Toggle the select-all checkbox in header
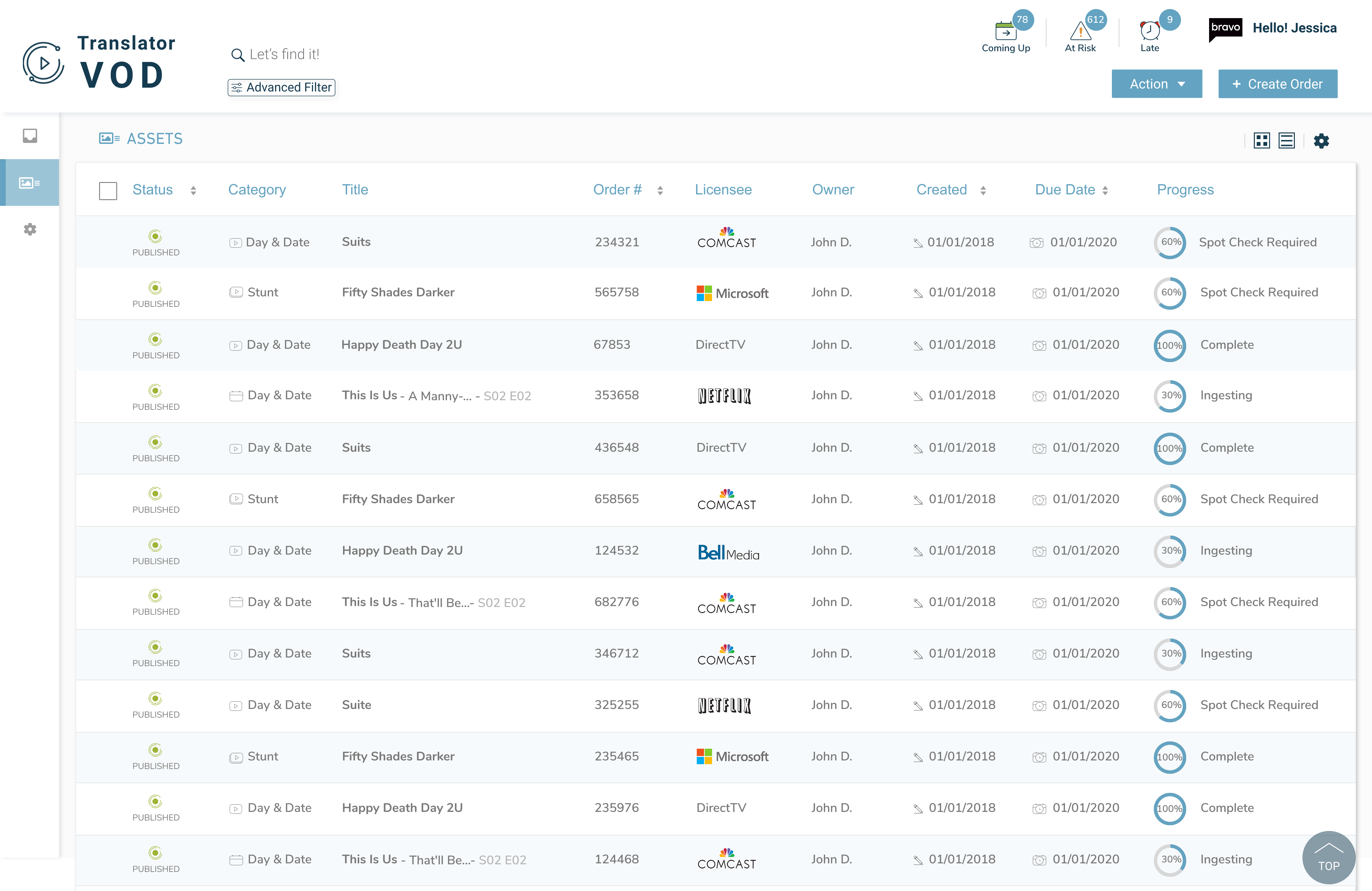This screenshot has width=1372, height=891. (x=108, y=191)
